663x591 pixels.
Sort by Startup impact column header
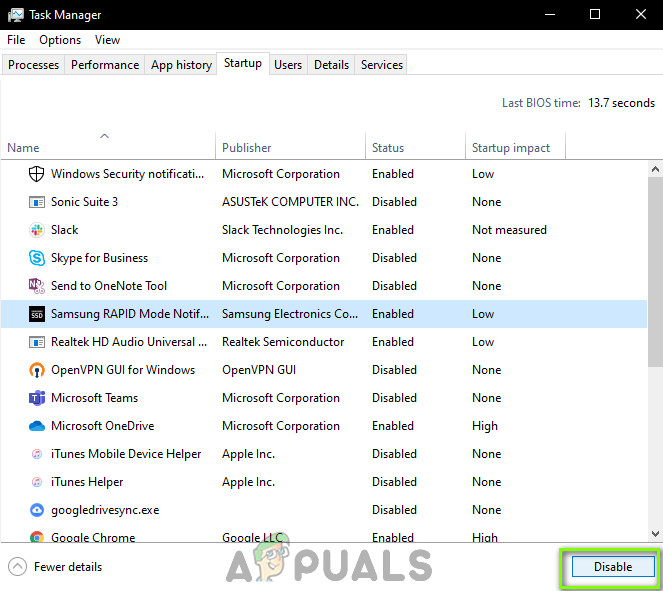515,146
